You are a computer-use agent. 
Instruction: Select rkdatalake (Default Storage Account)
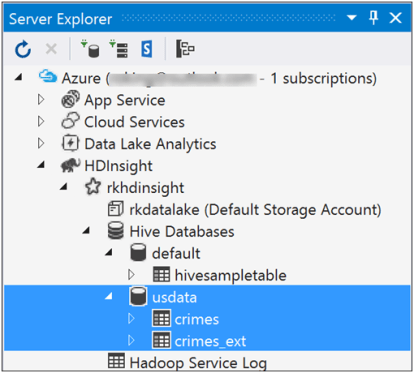click(255, 210)
